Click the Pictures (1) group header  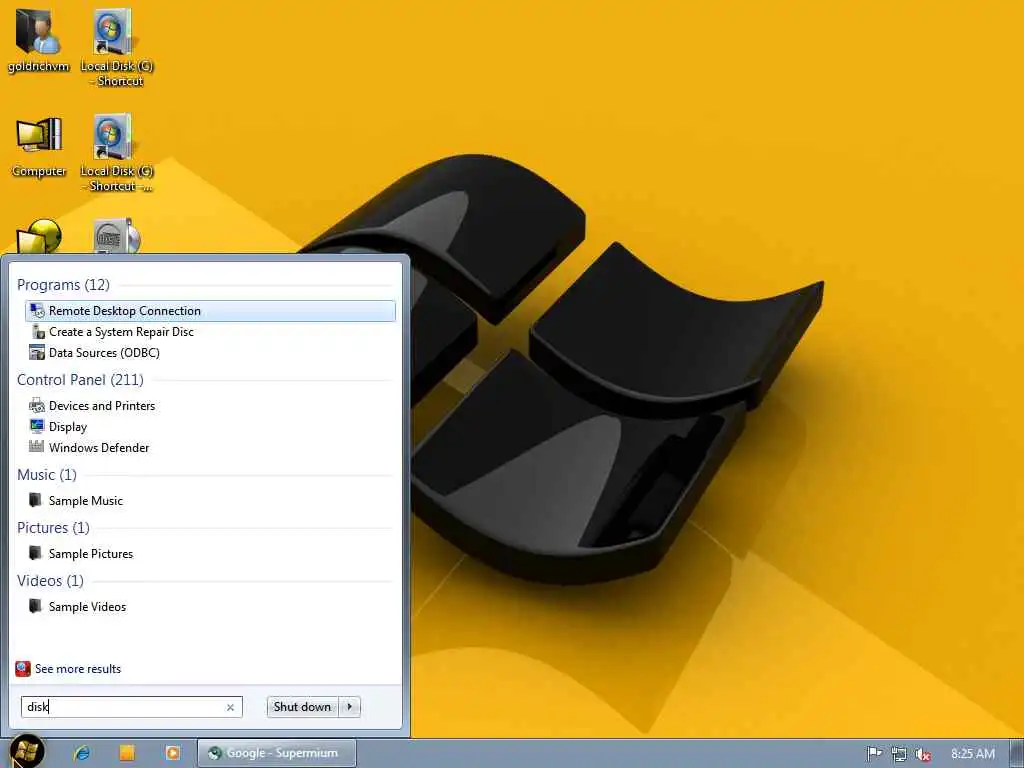pyautogui.click(x=54, y=528)
